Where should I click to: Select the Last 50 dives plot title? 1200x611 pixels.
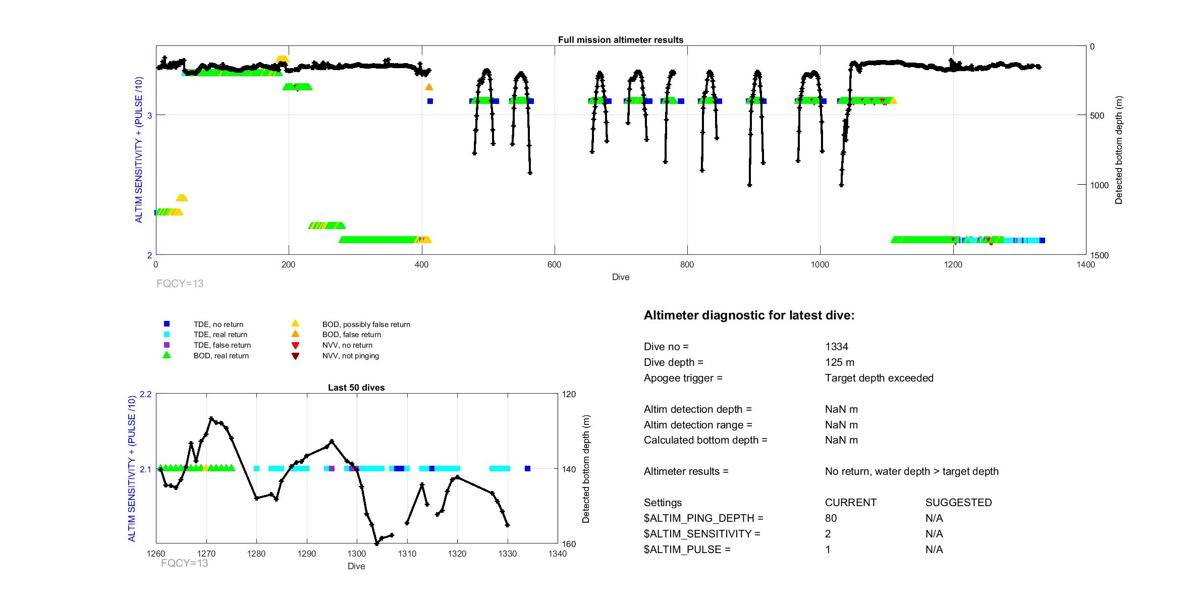(x=357, y=387)
